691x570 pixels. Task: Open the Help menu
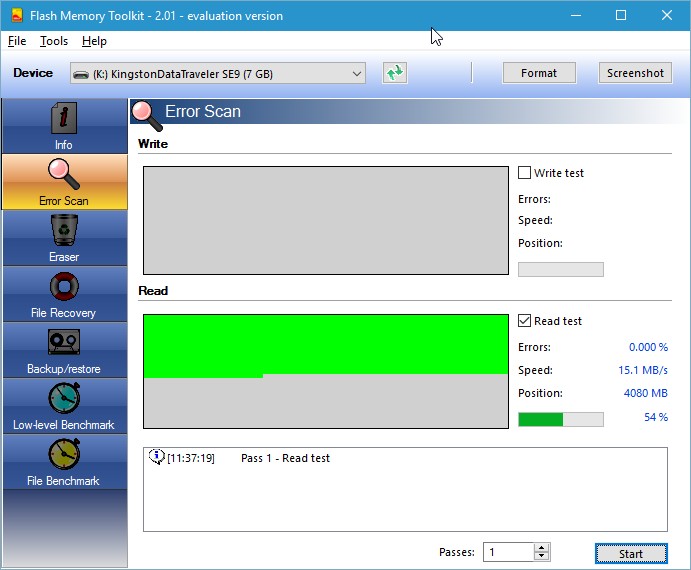(x=94, y=41)
